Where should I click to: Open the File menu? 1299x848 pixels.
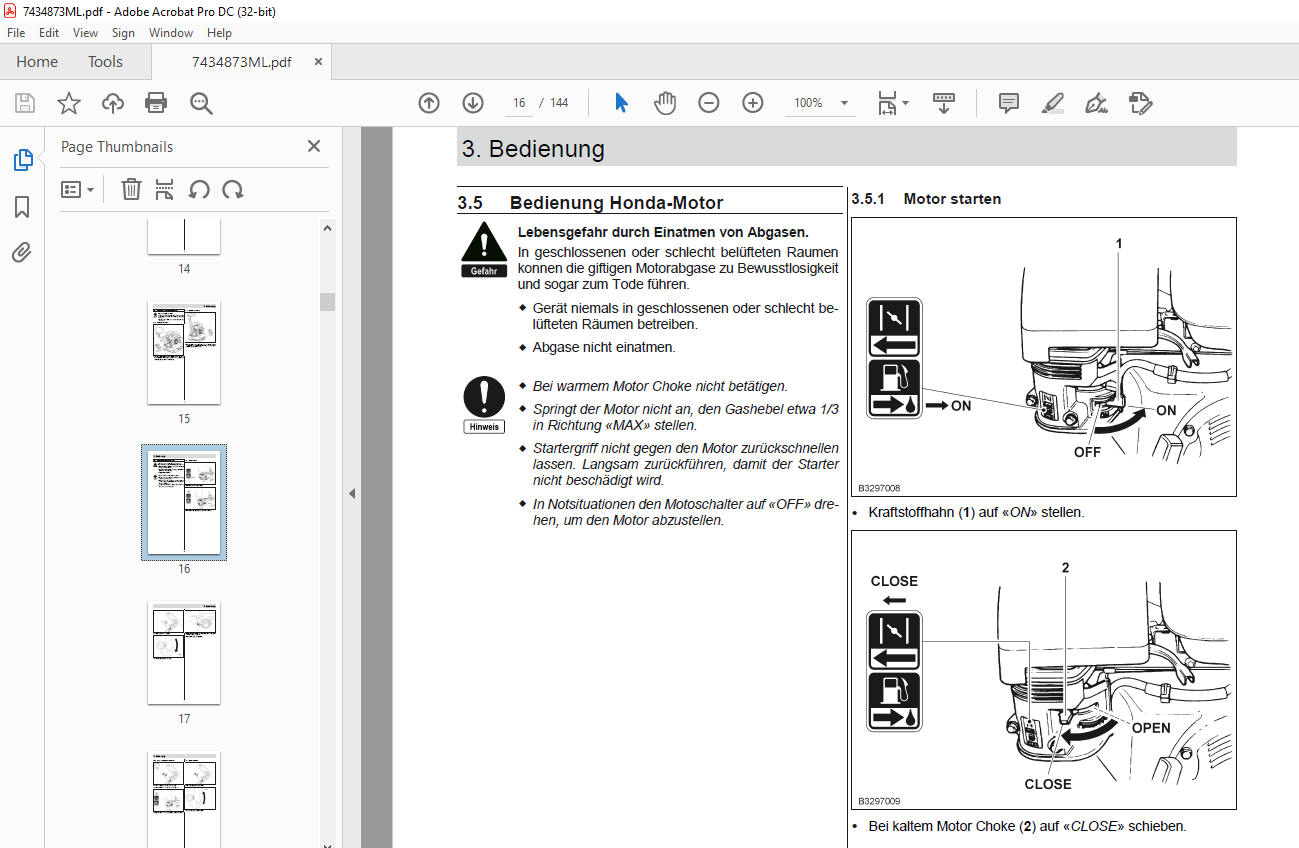point(16,33)
